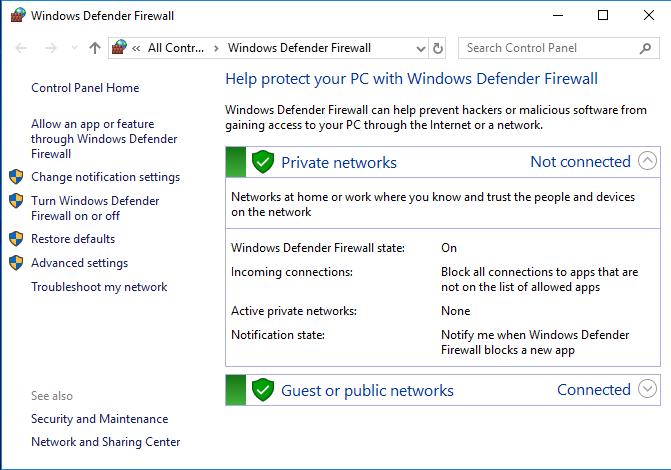Open the address bar history dropdown
The height and width of the screenshot is (470, 671).
tap(421, 48)
